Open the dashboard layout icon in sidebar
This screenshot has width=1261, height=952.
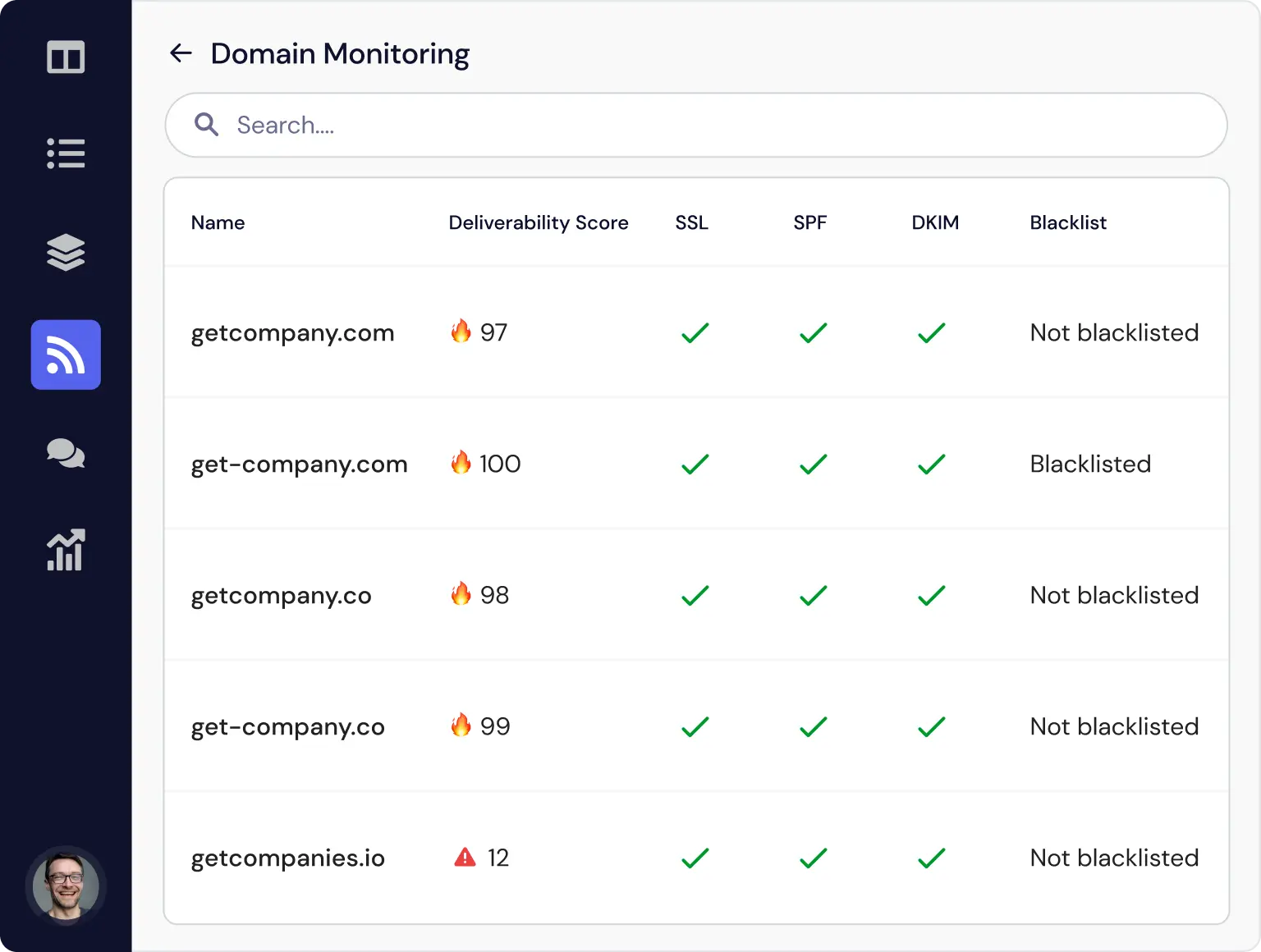pyautogui.click(x=66, y=57)
